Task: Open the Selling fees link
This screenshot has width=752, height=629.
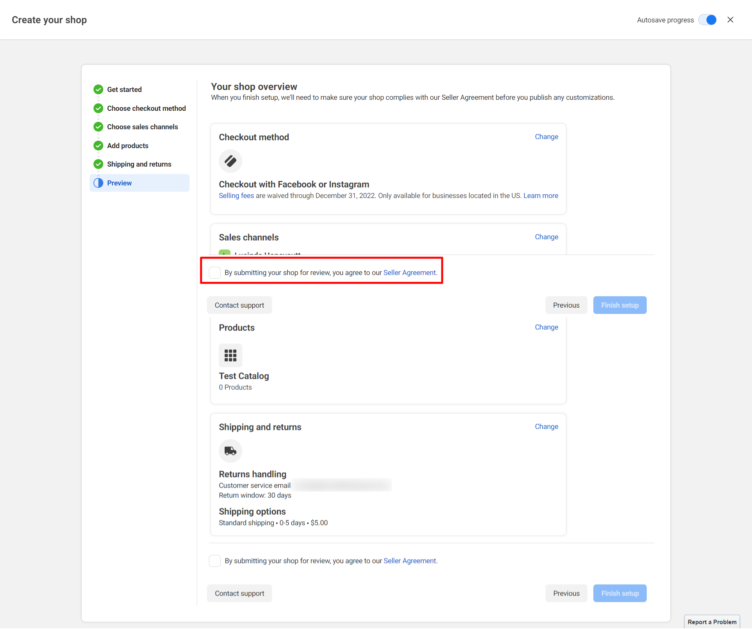Action: coord(235,196)
